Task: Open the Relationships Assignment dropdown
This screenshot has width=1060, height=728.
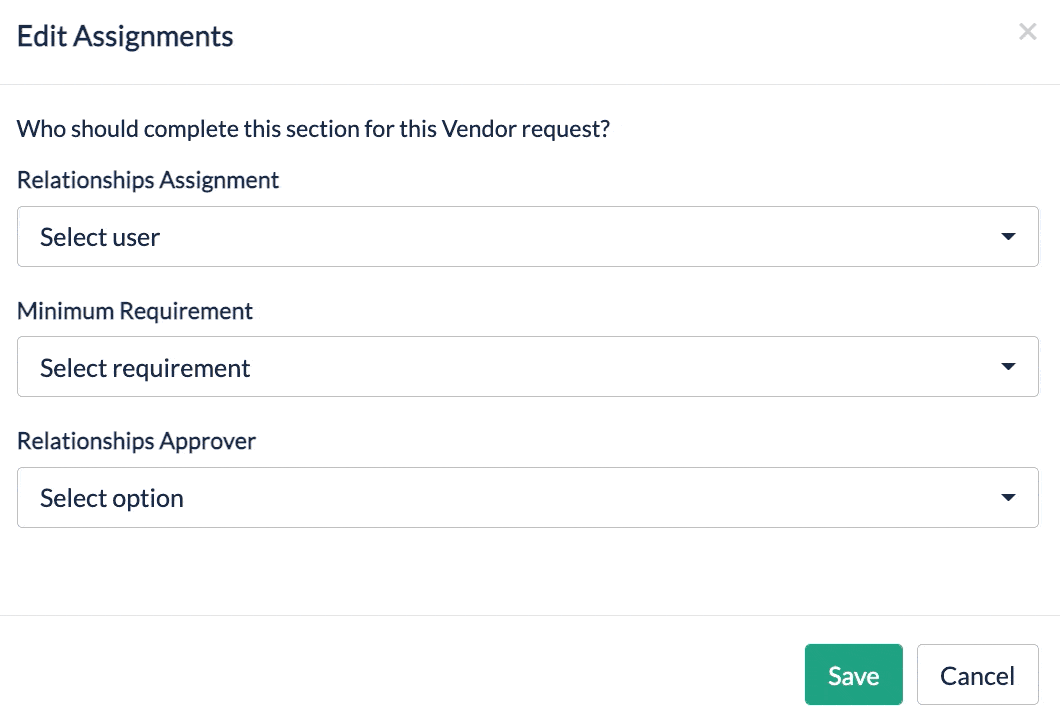Action: pyautogui.click(x=527, y=237)
